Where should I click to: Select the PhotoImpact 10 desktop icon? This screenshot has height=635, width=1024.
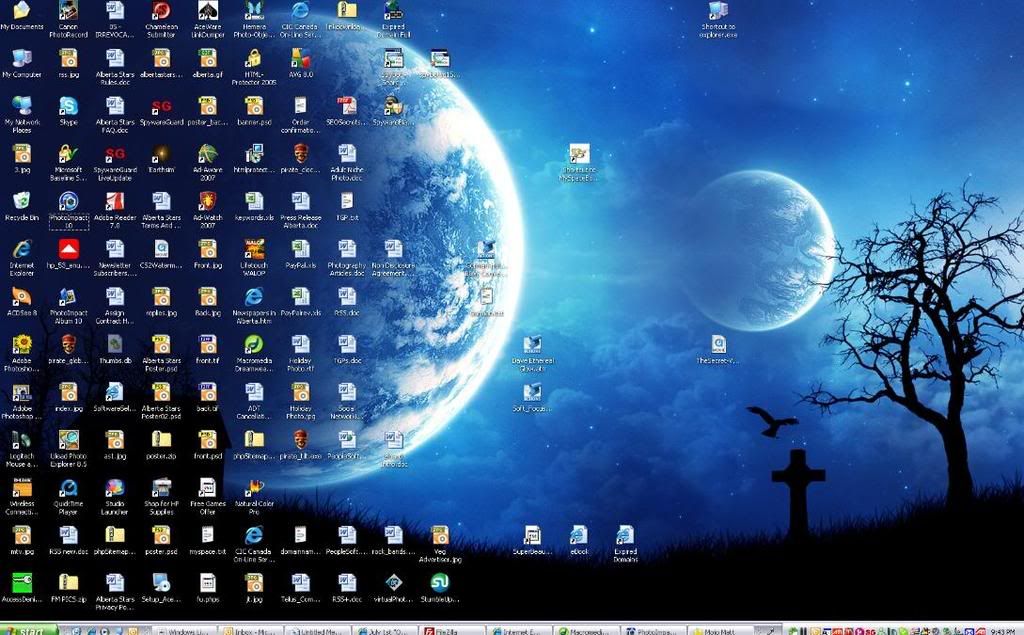pos(68,202)
